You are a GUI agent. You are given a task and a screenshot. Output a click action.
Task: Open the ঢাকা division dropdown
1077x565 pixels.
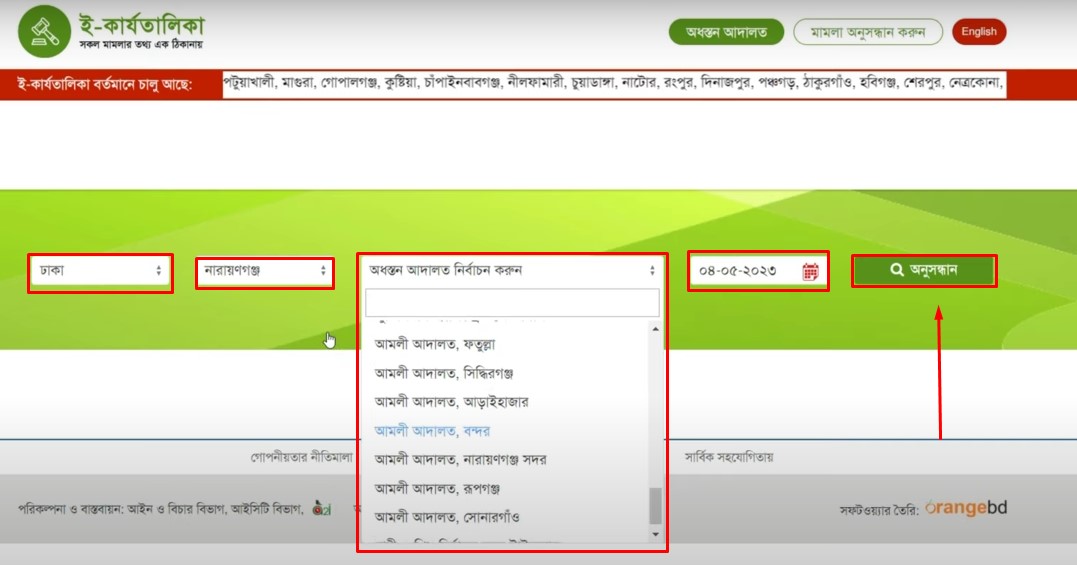pos(100,271)
